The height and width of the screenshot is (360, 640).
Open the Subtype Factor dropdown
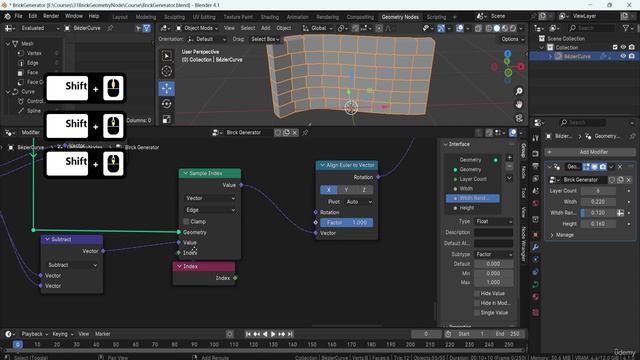point(493,254)
